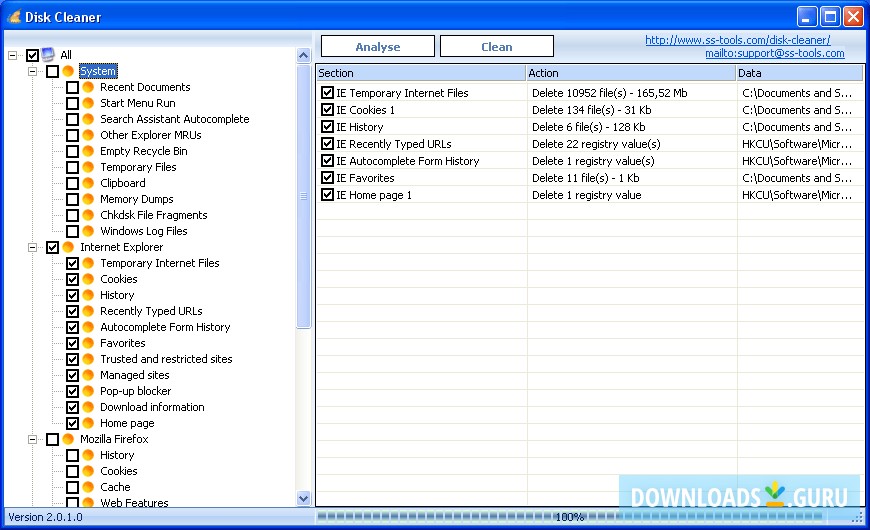Close the Disk Cleaner window
The height and width of the screenshot is (530, 870).
click(853, 17)
